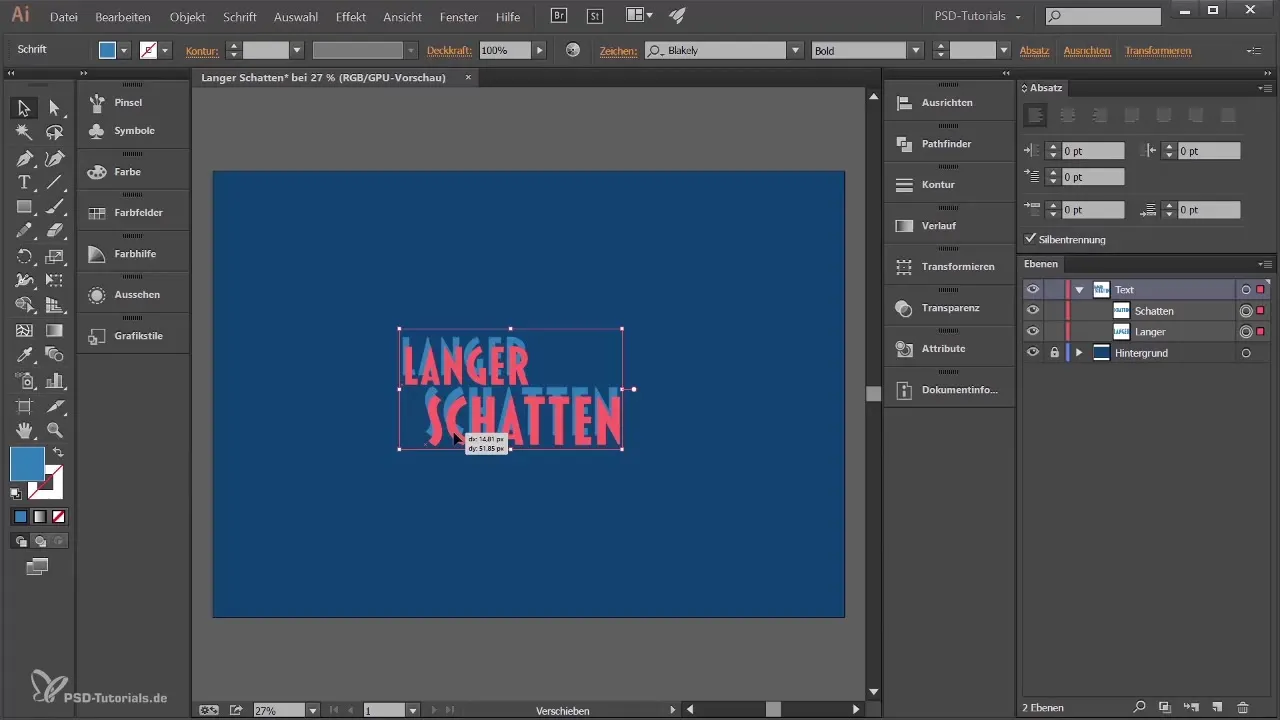
Task: Select the Scale tool
Action: click(x=55, y=257)
